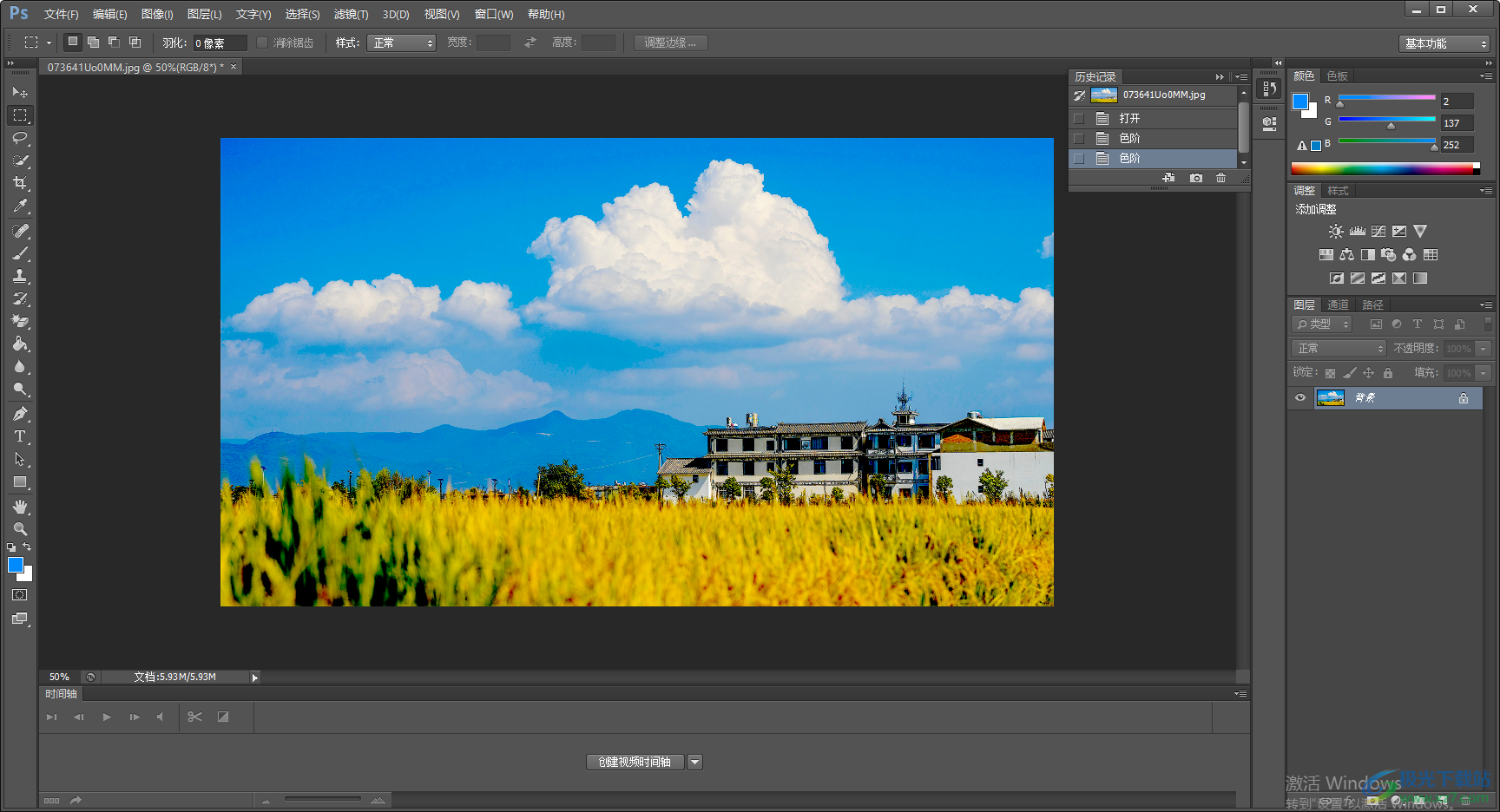1500x812 pixels.
Task: Open the 滤镜 menu
Action: point(351,14)
